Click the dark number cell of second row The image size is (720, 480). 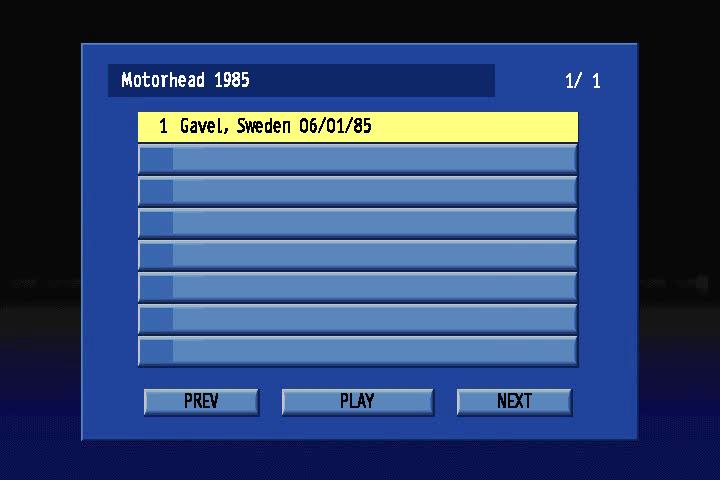(x=156, y=159)
